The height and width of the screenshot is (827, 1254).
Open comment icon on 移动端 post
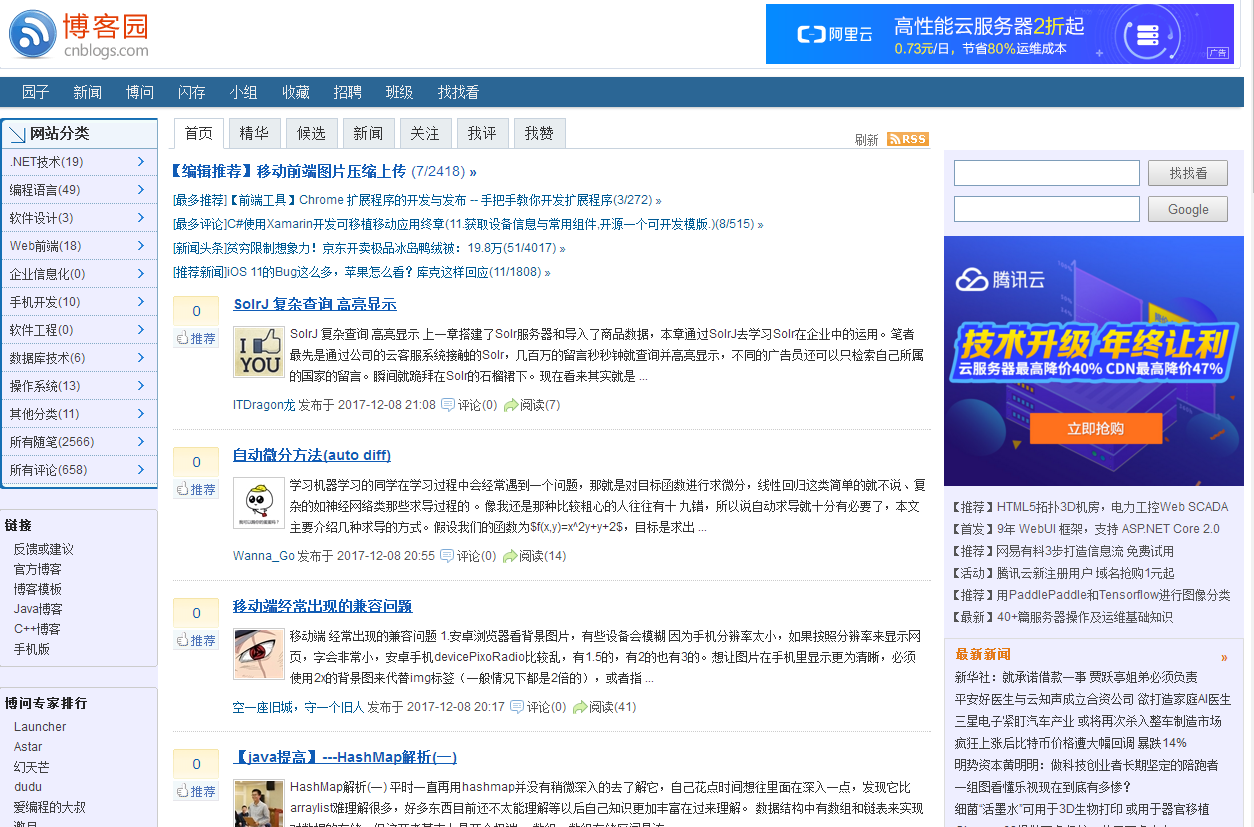point(517,707)
